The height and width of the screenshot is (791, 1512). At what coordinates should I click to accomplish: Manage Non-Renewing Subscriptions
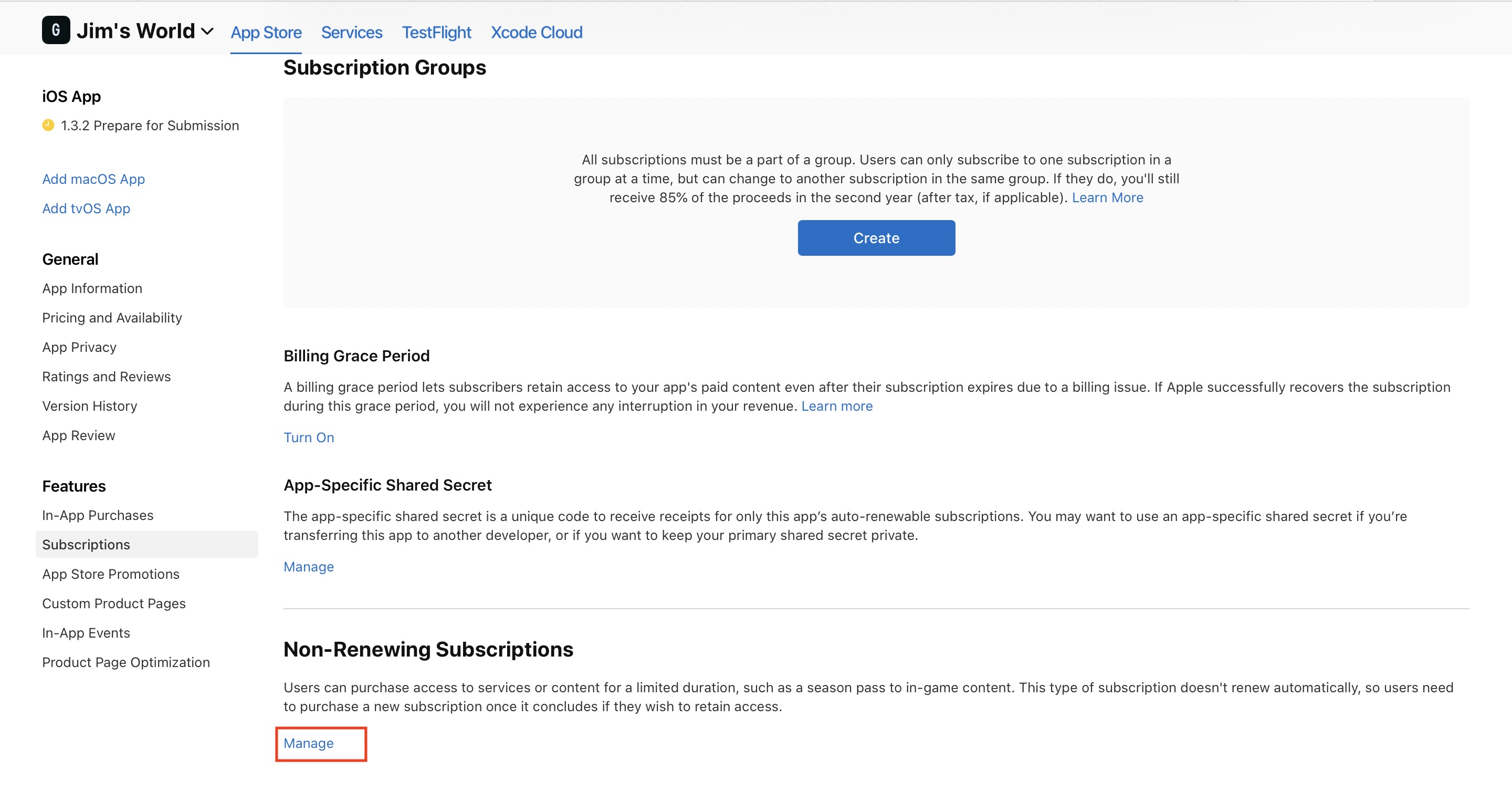click(309, 743)
